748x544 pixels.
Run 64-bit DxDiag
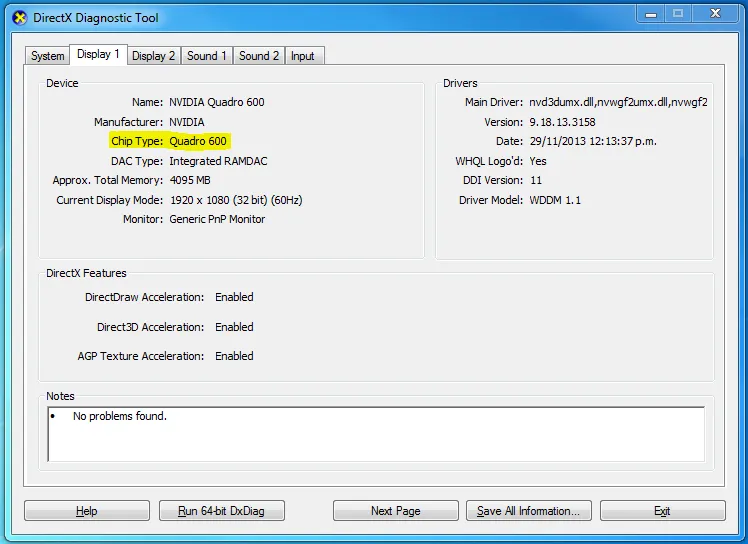(x=221, y=511)
